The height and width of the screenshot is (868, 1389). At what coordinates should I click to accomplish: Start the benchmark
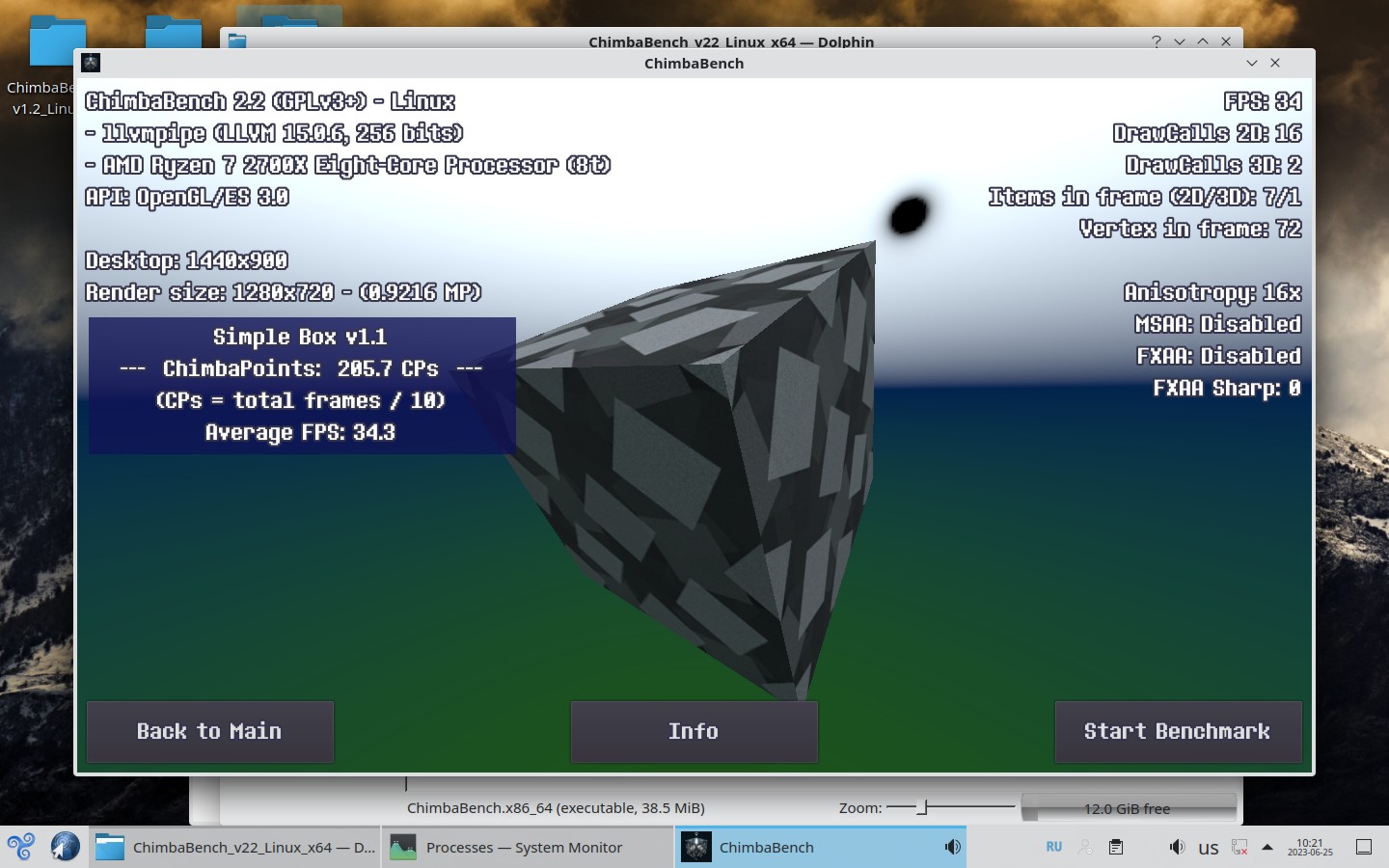[1178, 731]
